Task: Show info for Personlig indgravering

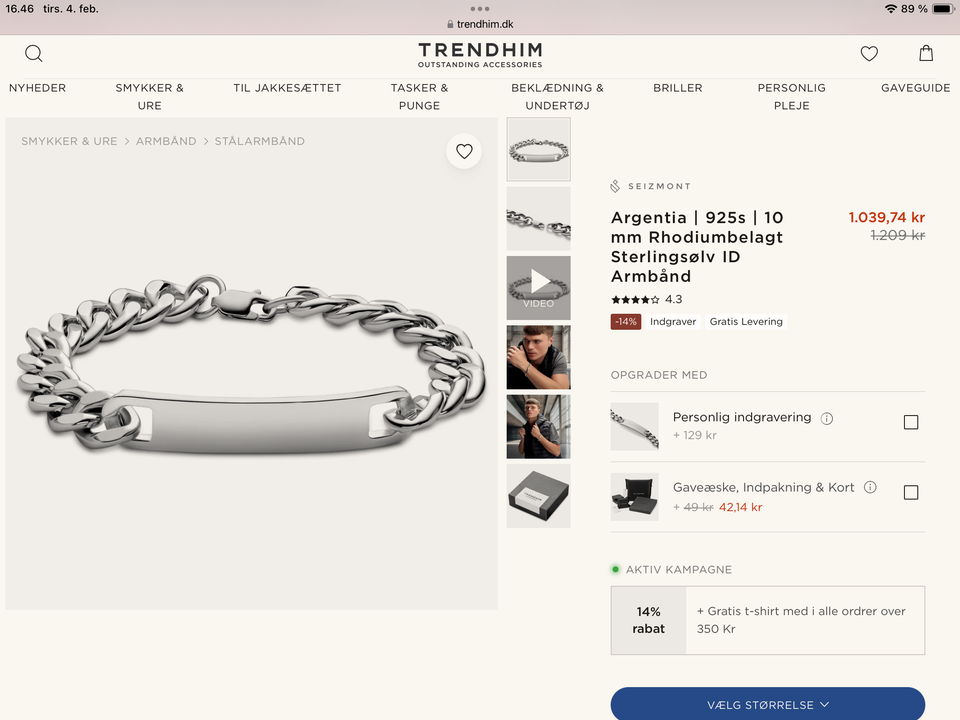Action: pyautogui.click(x=827, y=418)
